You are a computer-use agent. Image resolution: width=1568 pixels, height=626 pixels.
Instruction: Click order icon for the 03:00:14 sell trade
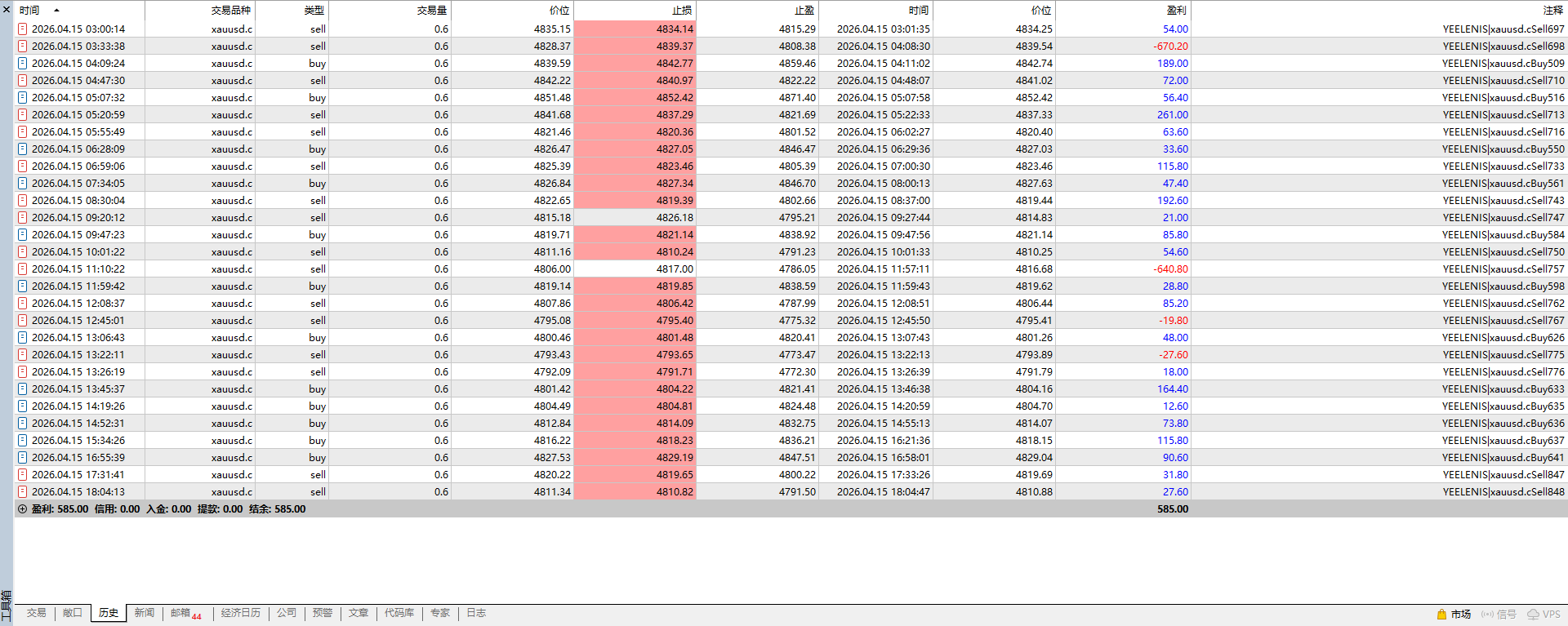point(23,29)
